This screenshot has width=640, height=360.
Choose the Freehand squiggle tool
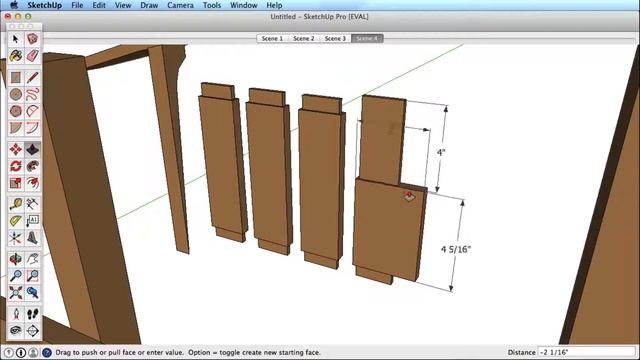coord(33,94)
